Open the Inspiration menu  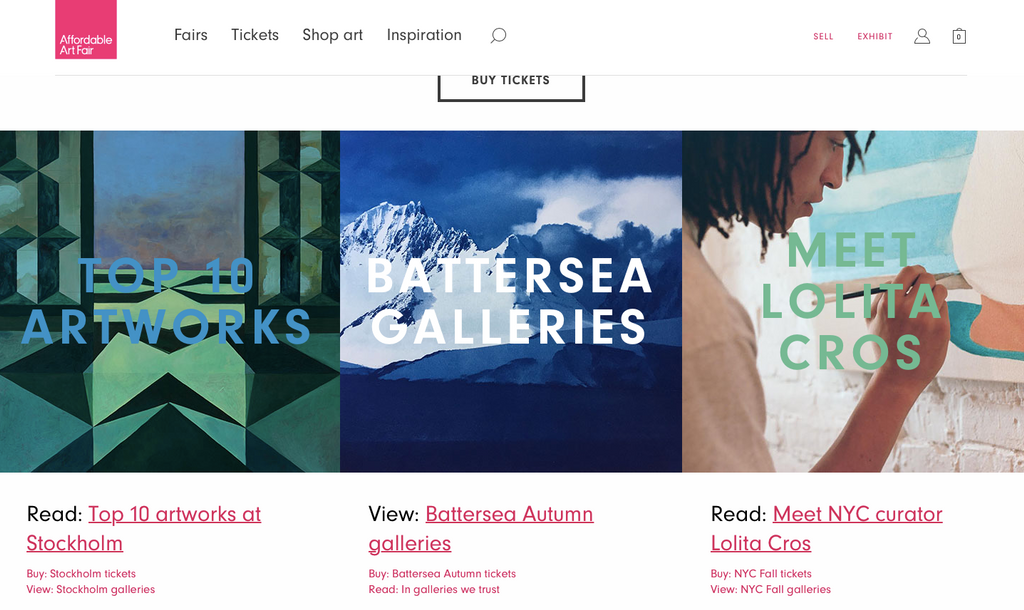click(x=424, y=35)
